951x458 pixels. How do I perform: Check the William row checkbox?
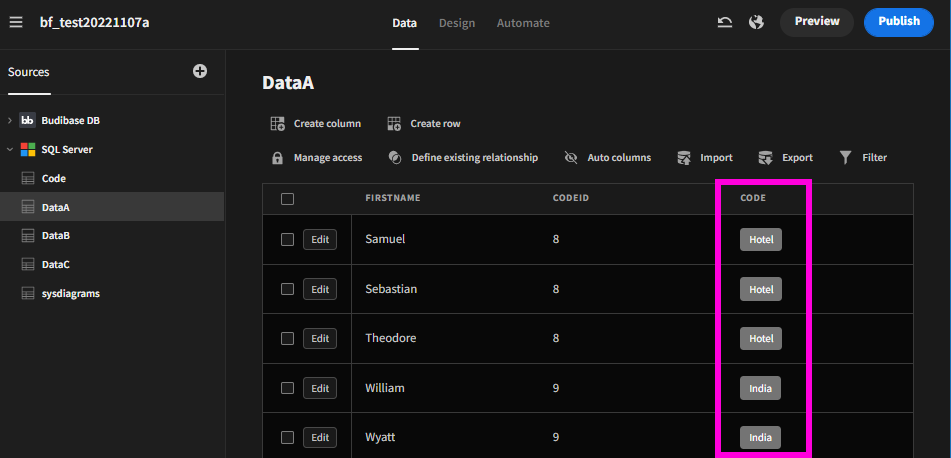[x=287, y=388]
